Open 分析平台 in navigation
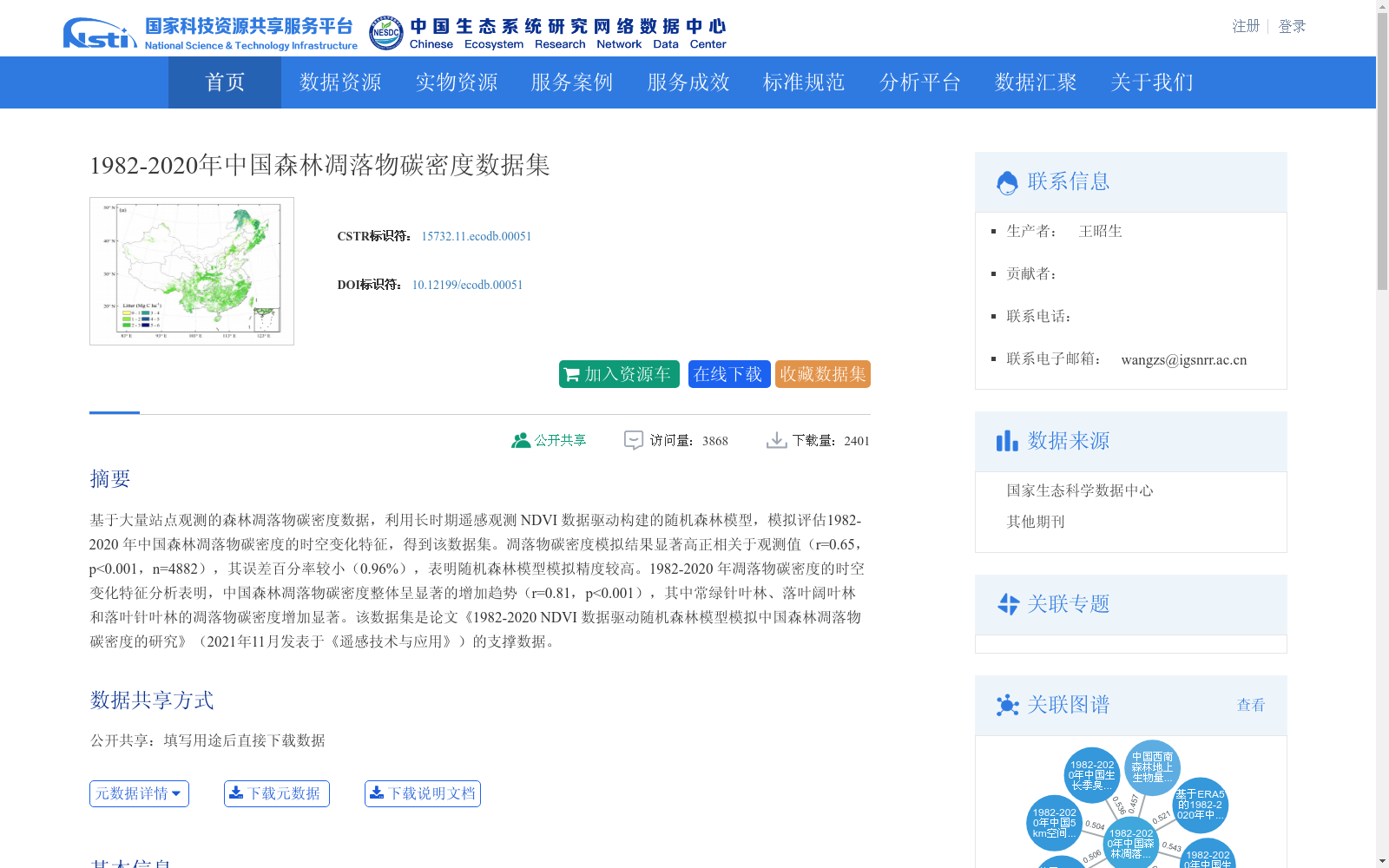Screen dimensions: 1389x868 click(920, 82)
